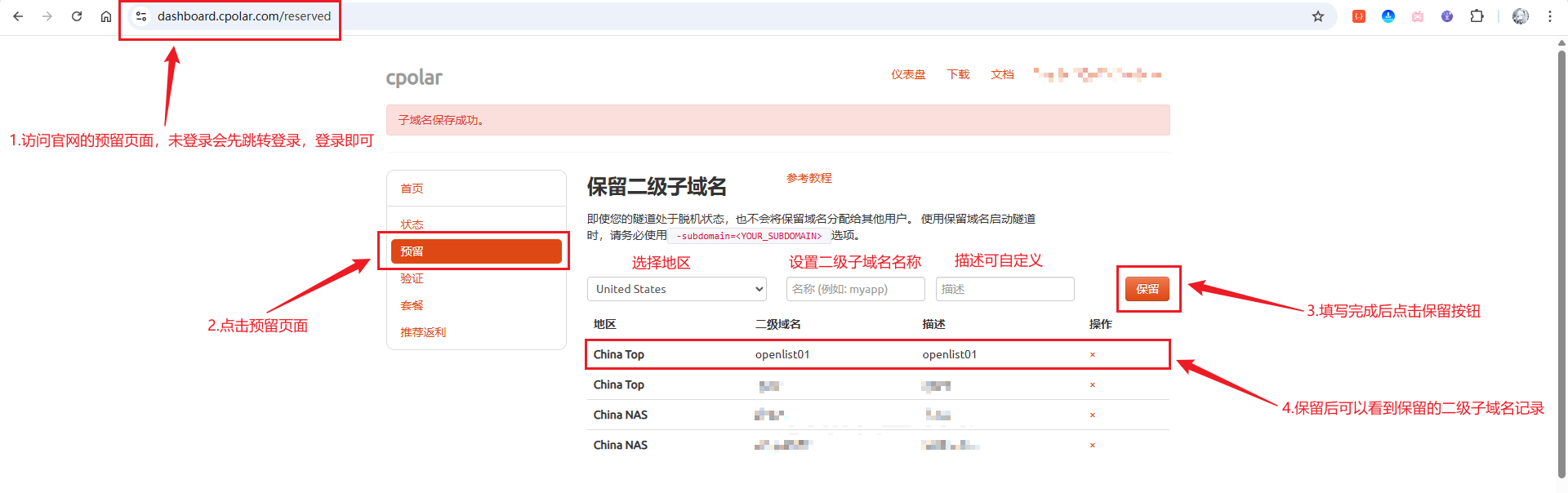Open the browser profile avatar
The width and height of the screenshot is (1568, 493).
(x=1520, y=16)
